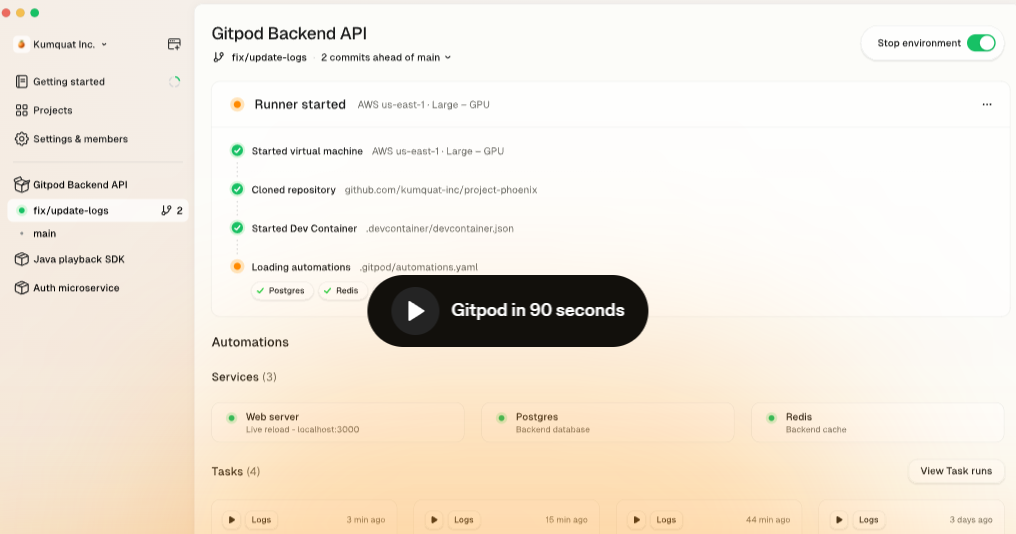Run the task from 44 min ago

[x=636, y=520]
